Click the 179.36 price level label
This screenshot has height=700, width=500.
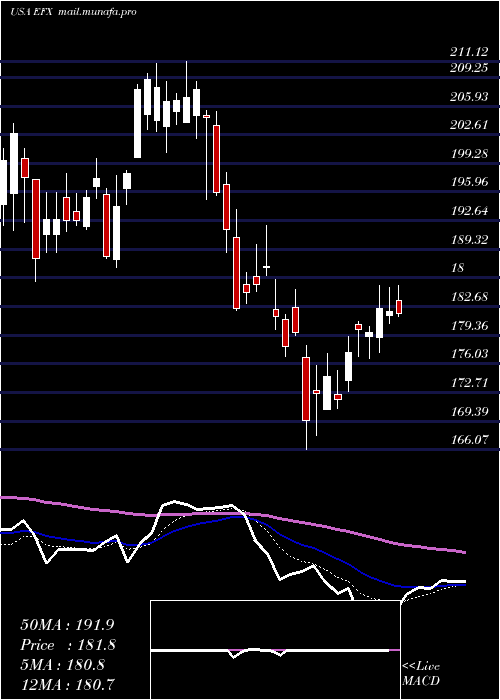pos(468,326)
